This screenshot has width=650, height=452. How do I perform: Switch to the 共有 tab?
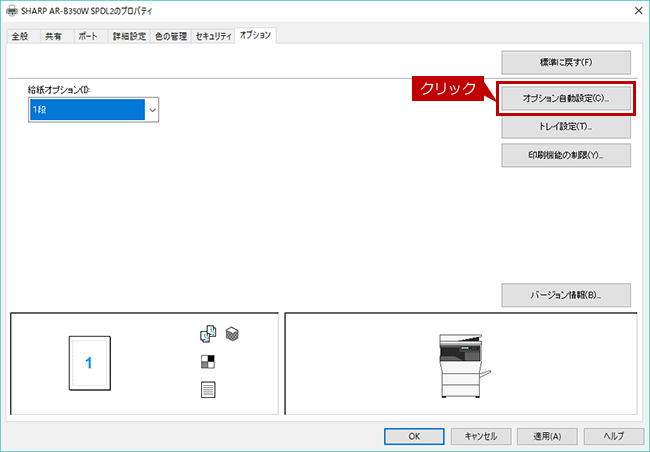[53, 36]
